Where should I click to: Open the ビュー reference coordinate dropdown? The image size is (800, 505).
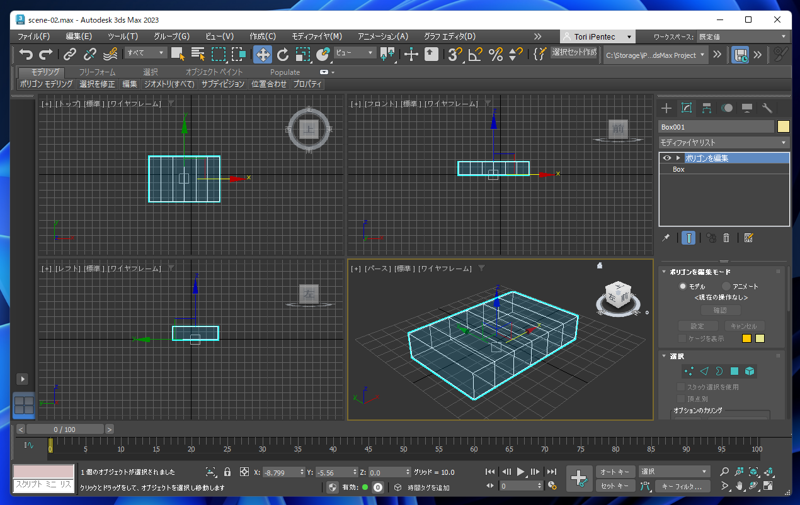[x=355, y=53]
